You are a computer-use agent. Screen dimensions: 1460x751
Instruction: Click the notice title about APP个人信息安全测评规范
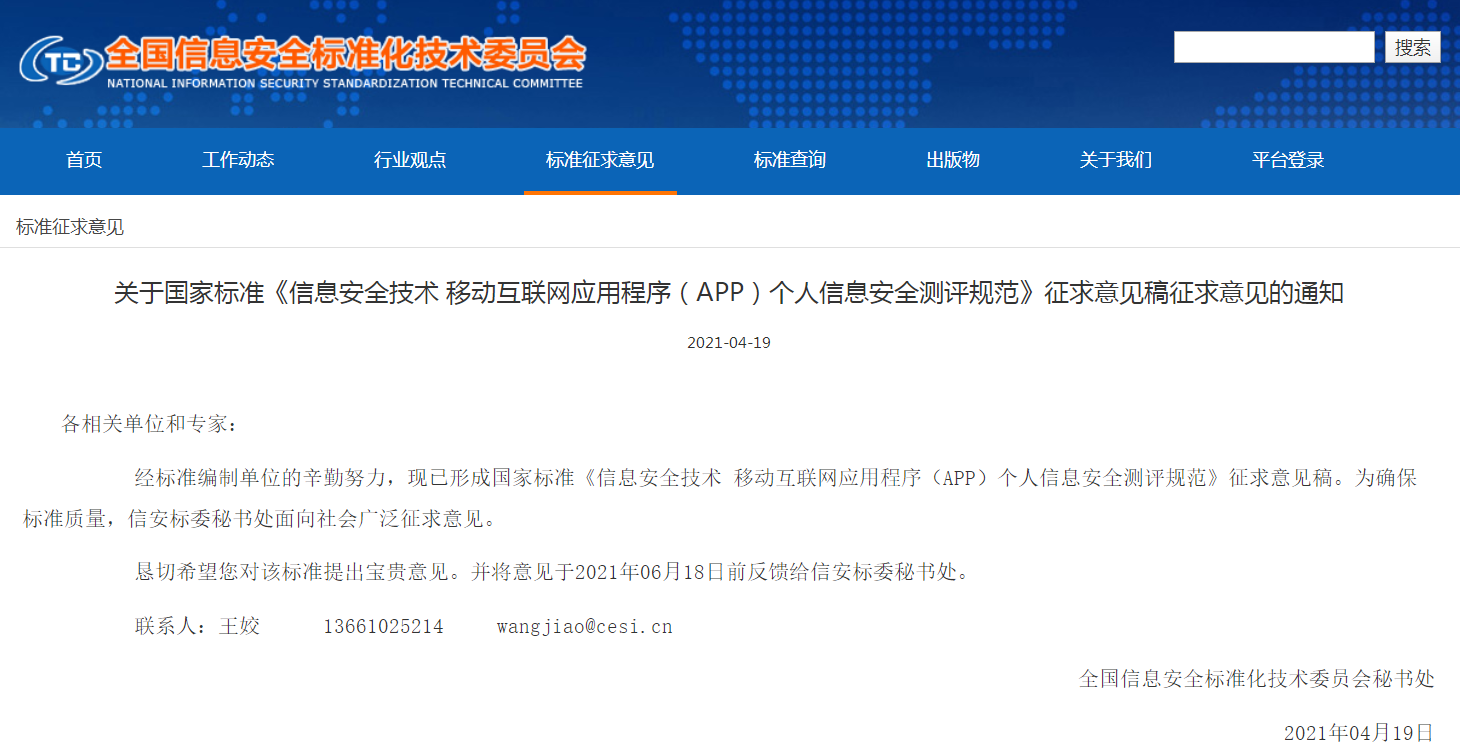coord(729,293)
